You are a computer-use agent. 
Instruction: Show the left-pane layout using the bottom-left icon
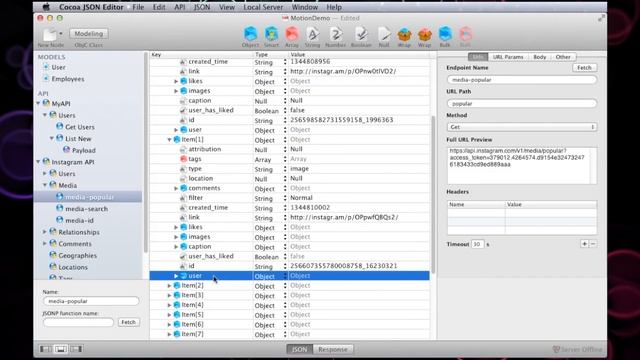(x=45, y=349)
